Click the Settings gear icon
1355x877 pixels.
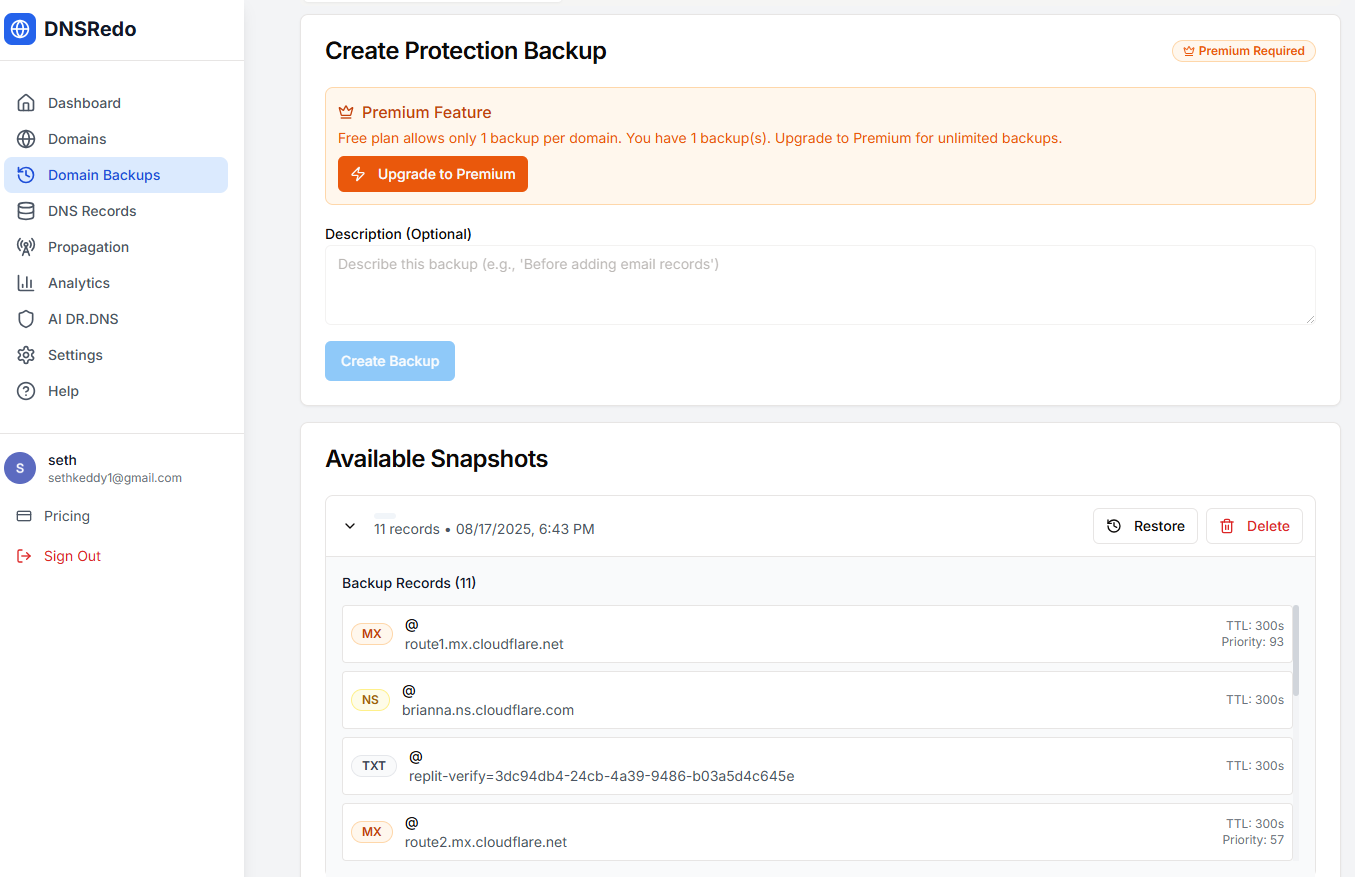(x=26, y=355)
